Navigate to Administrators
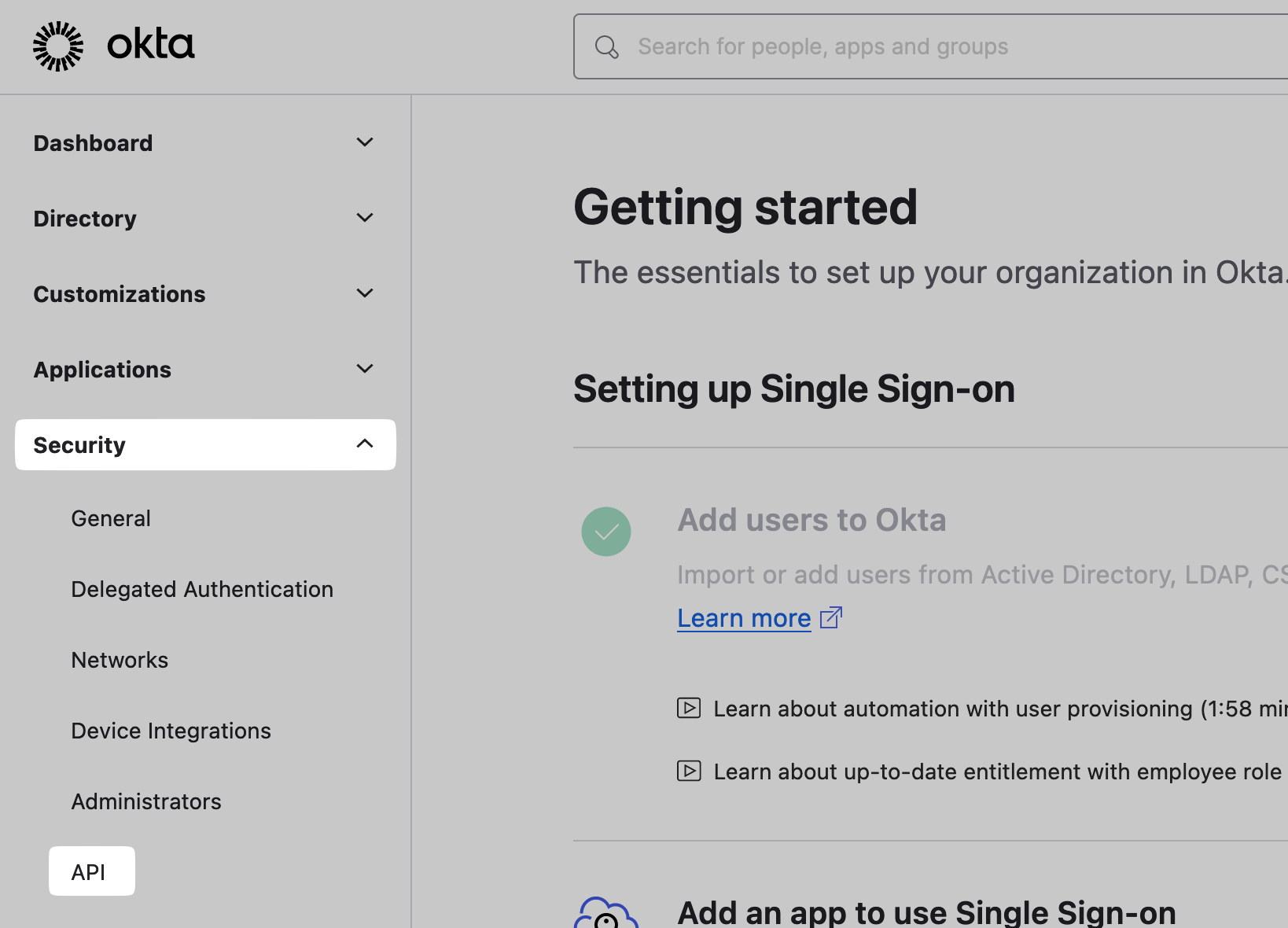 [146, 801]
